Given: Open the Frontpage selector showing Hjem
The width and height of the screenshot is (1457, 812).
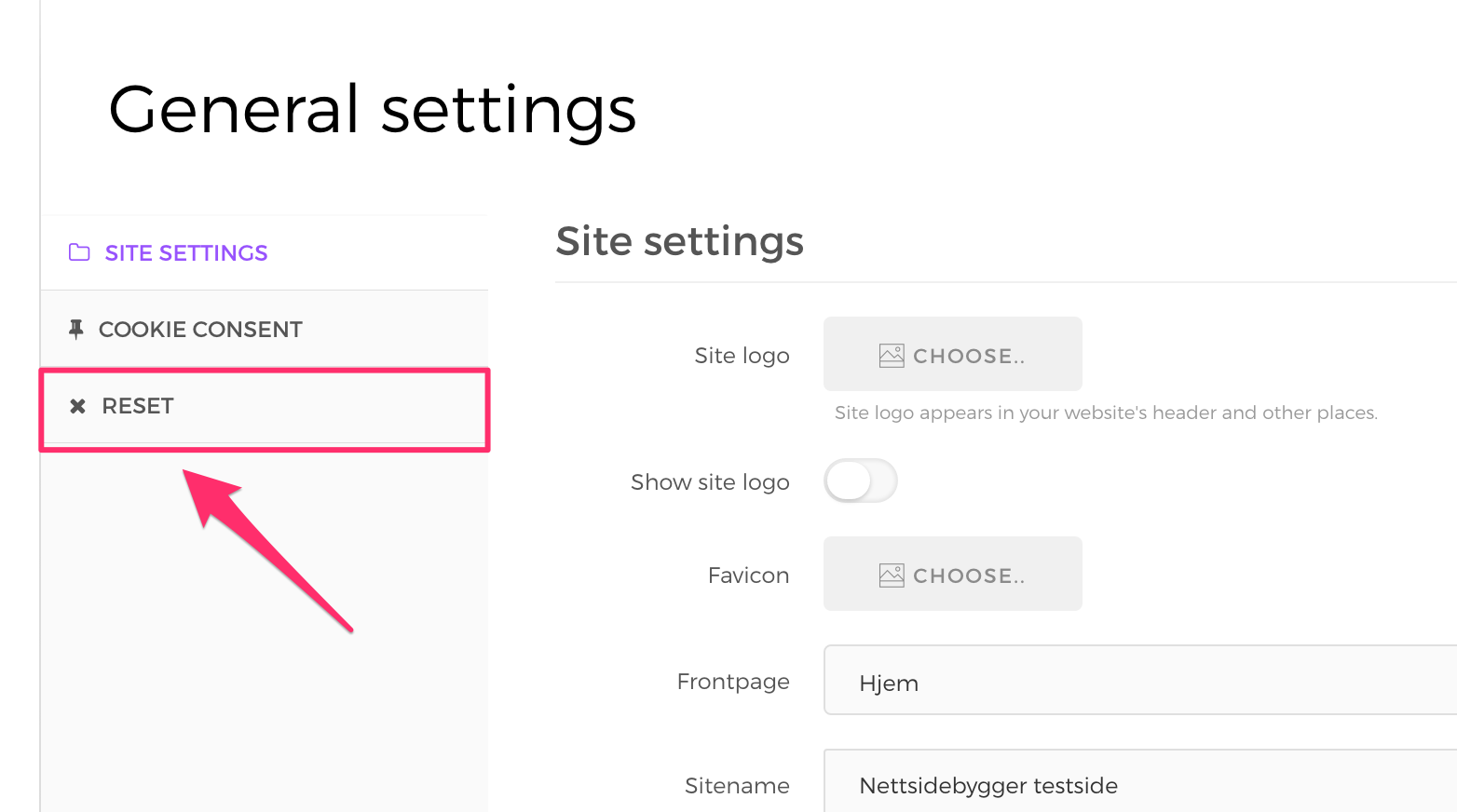Looking at the screenshot, I should pyautogui.click(x=1140, y=680).
